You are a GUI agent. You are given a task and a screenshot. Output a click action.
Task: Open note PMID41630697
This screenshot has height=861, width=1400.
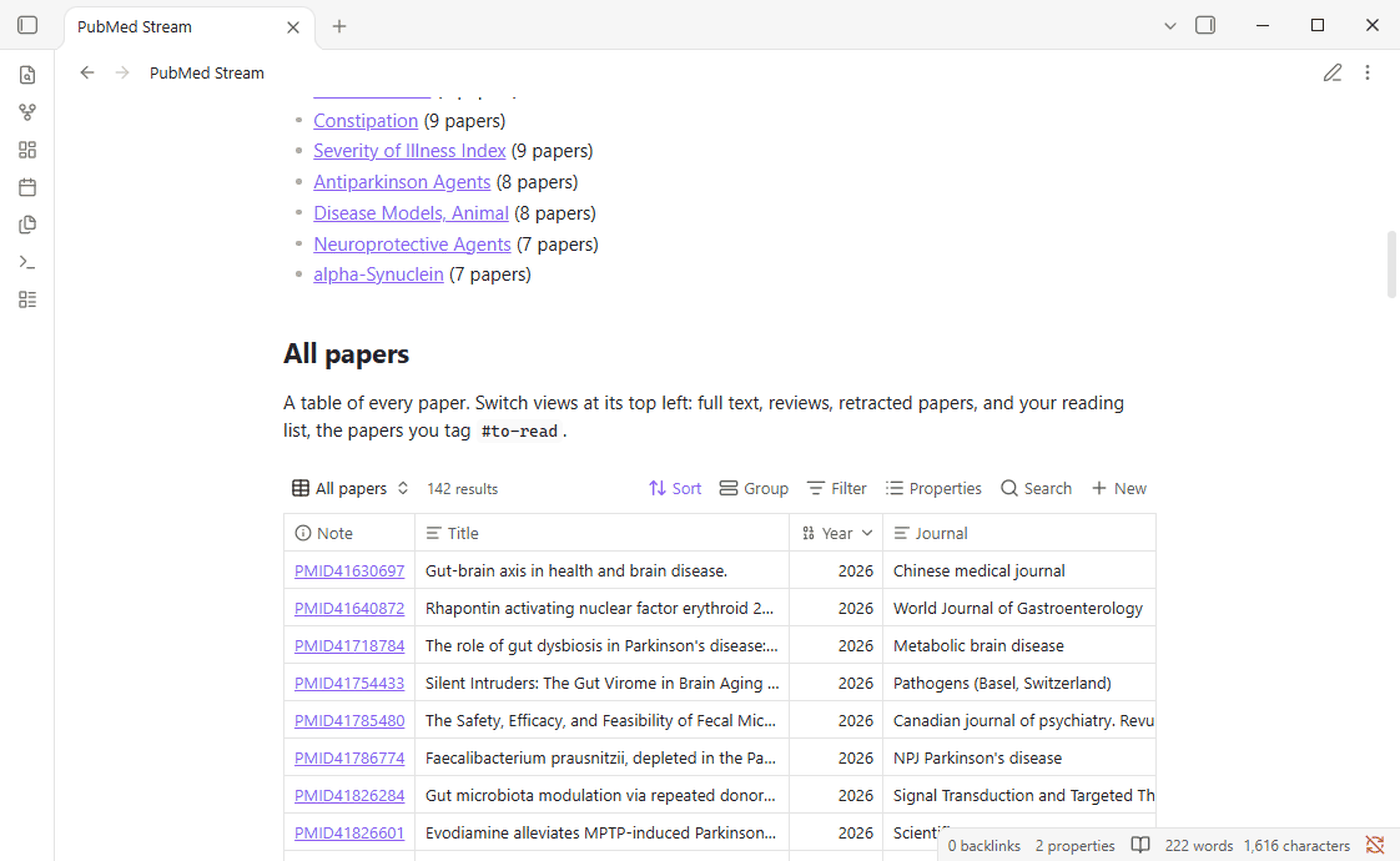click(349, 571)
